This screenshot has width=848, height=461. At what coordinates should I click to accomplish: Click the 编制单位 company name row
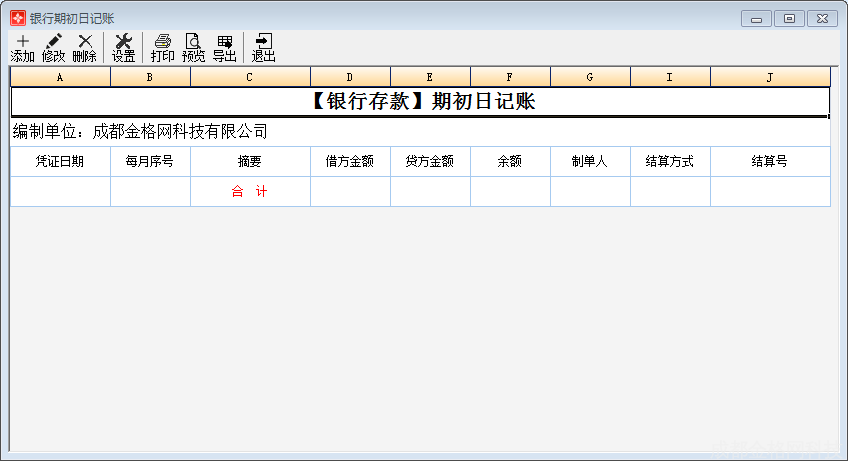[x=140, y=132]
